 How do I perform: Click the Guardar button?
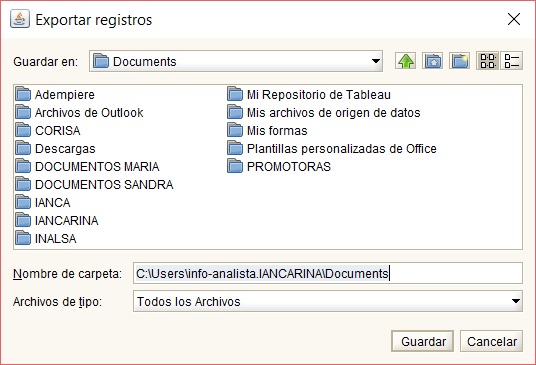423,341
